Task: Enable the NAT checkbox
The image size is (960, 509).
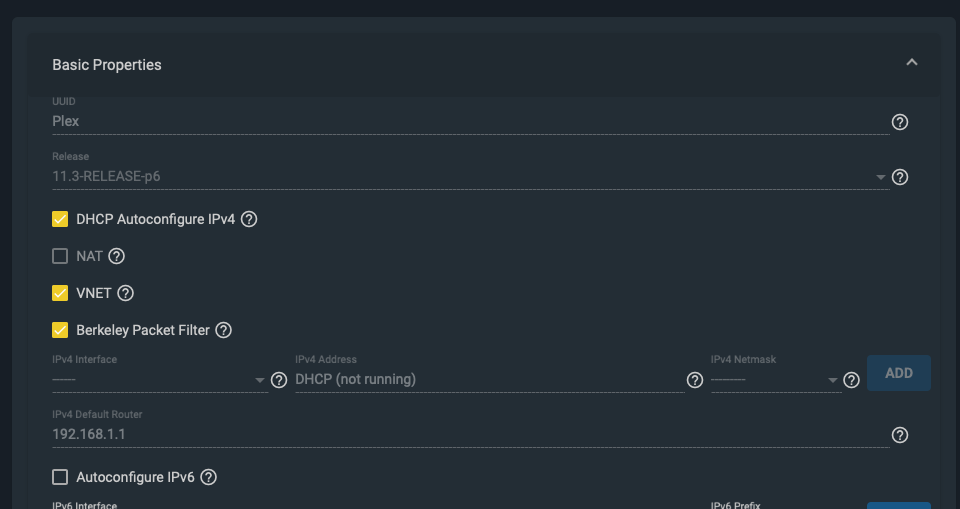Action: pyautogui.click(x=60, y=256)
